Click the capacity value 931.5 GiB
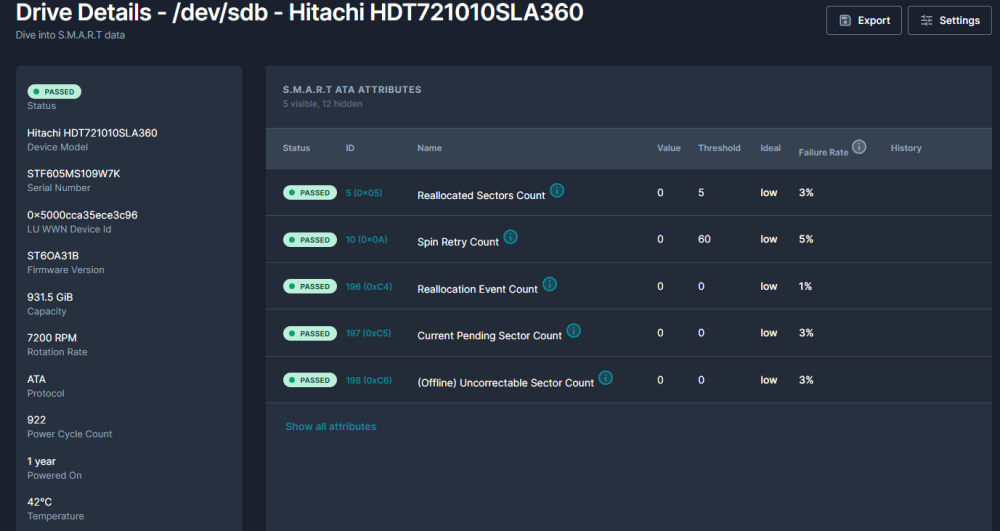 click(50, 297)
